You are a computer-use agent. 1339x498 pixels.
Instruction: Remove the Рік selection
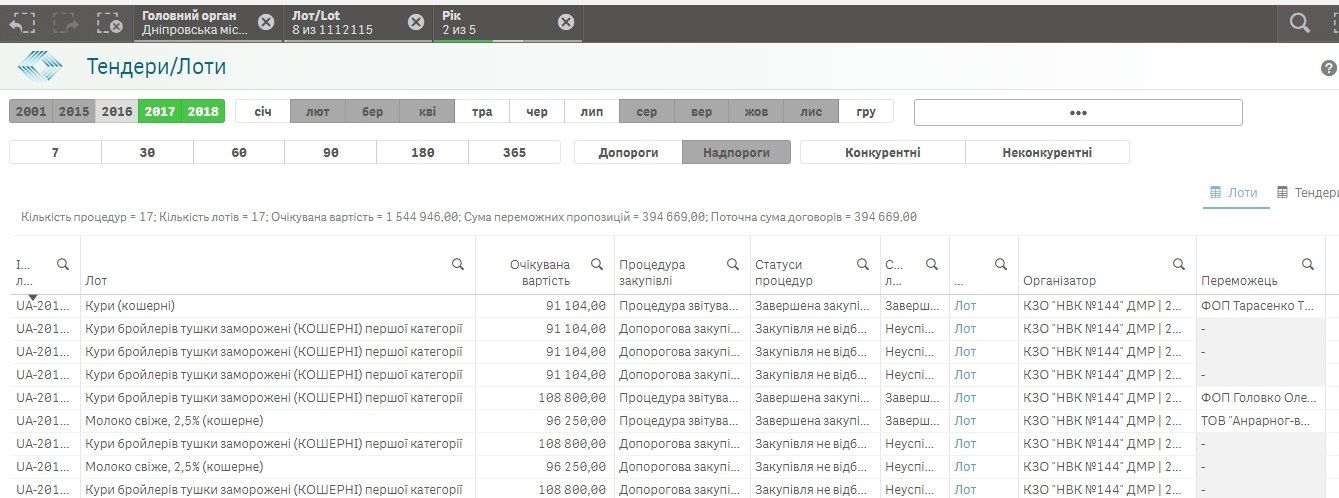566,22
